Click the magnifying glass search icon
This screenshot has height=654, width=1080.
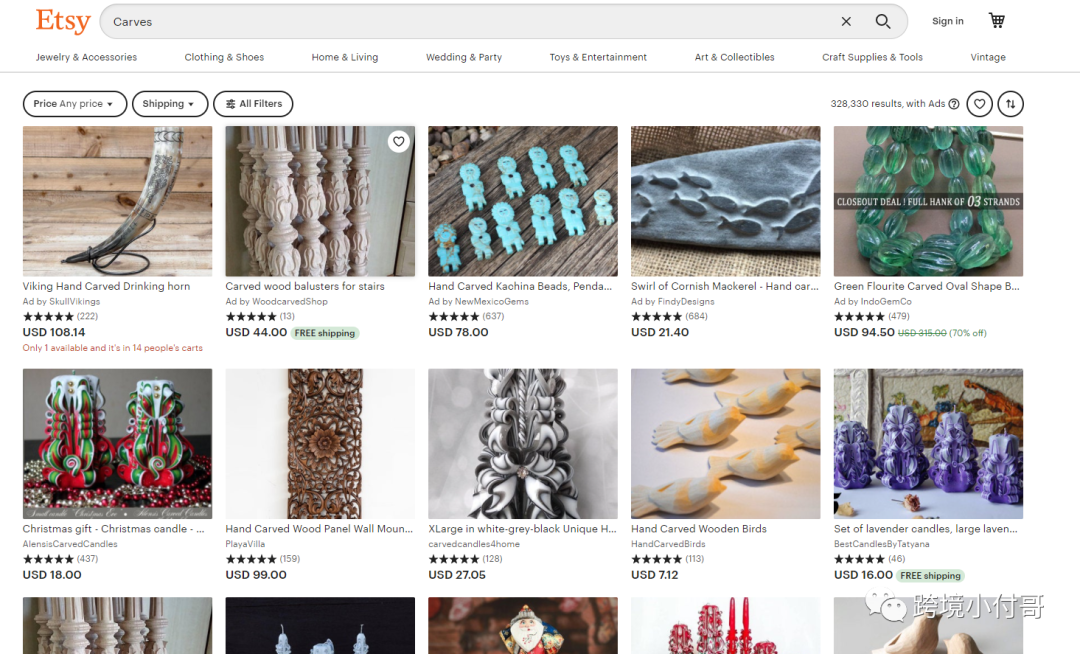tap(882, 21)
